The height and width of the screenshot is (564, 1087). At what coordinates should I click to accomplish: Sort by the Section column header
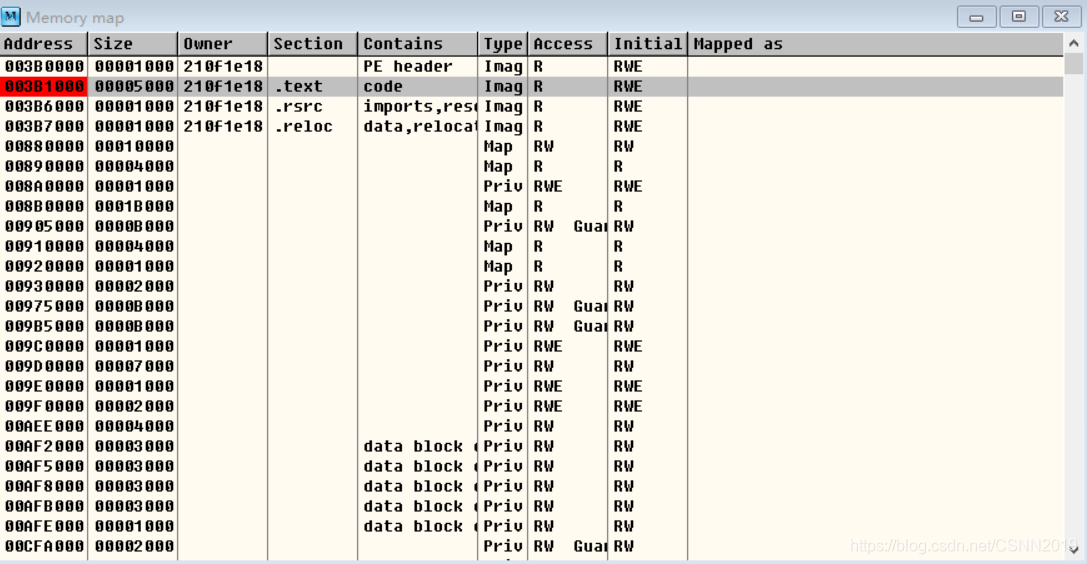point(313,44)
